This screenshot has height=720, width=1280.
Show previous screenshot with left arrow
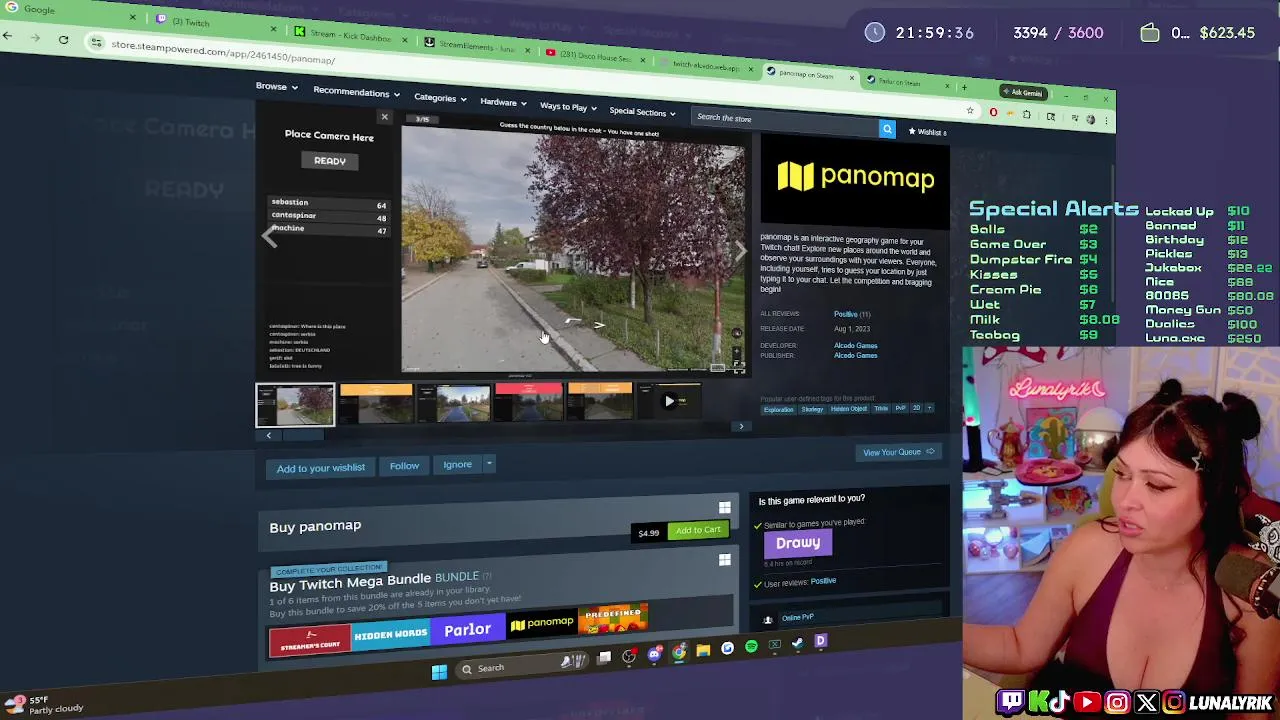(268, 238)
